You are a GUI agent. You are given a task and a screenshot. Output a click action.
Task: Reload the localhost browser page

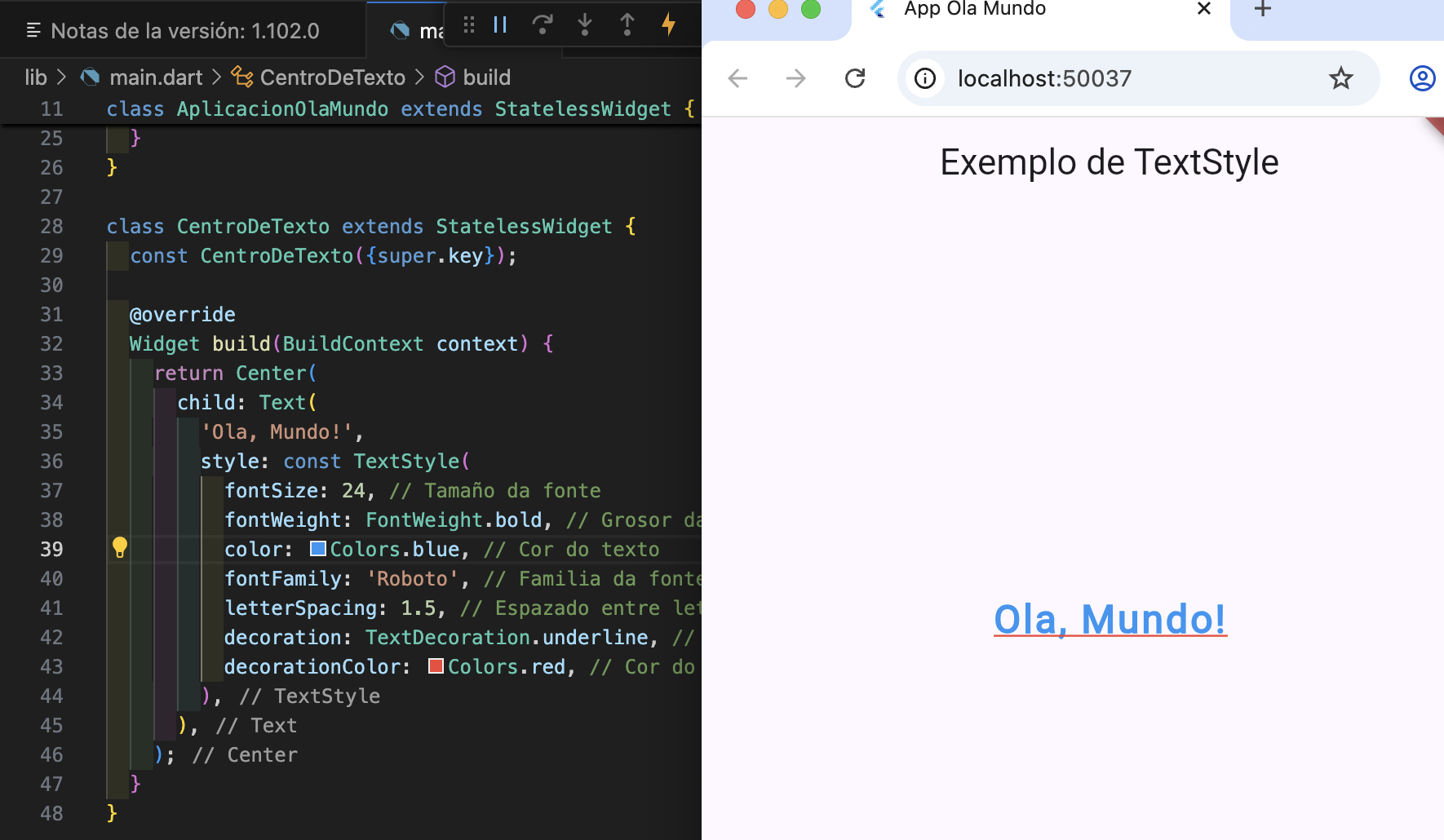854,78
